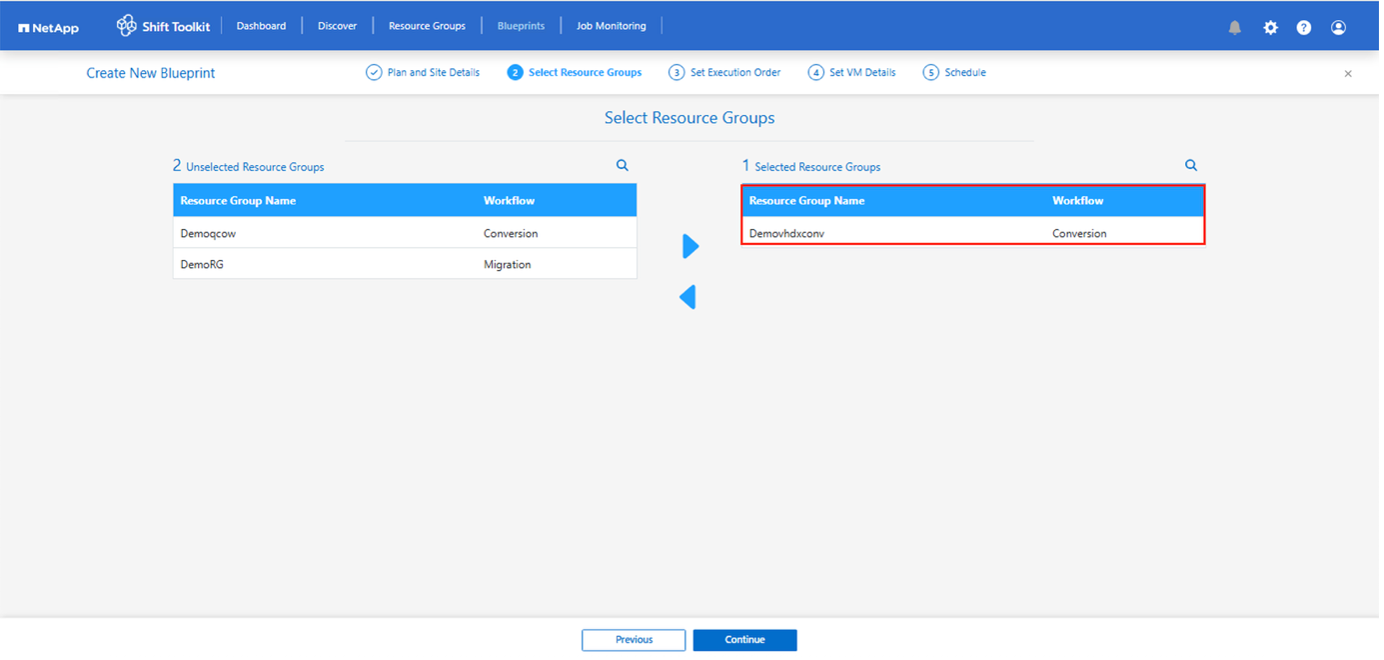This screenshot has height=660, width=1384.
Task: Go to the Discover tab
Action: click(337, 26)
